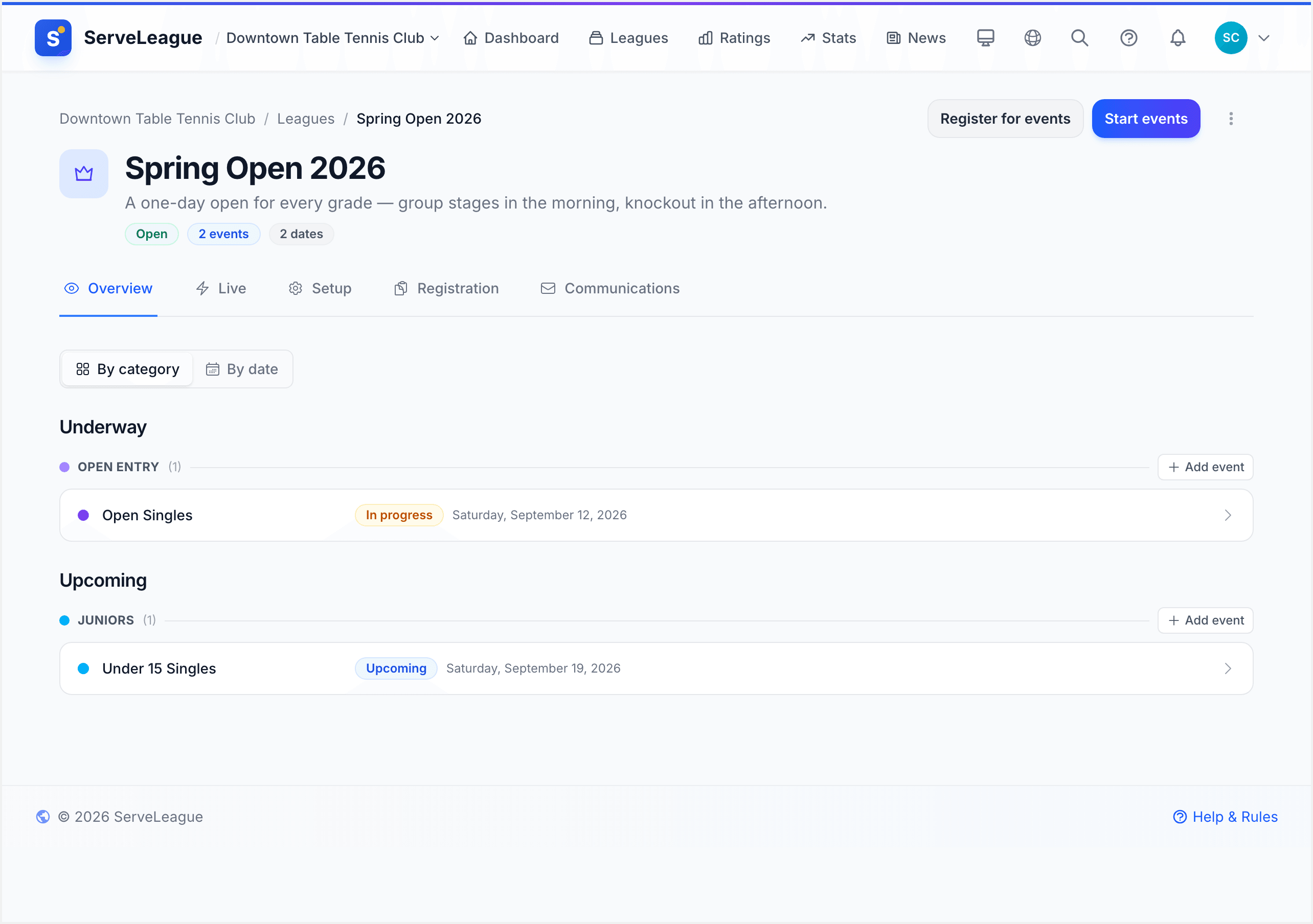Click the globe icon in the footer

(43, 817)
